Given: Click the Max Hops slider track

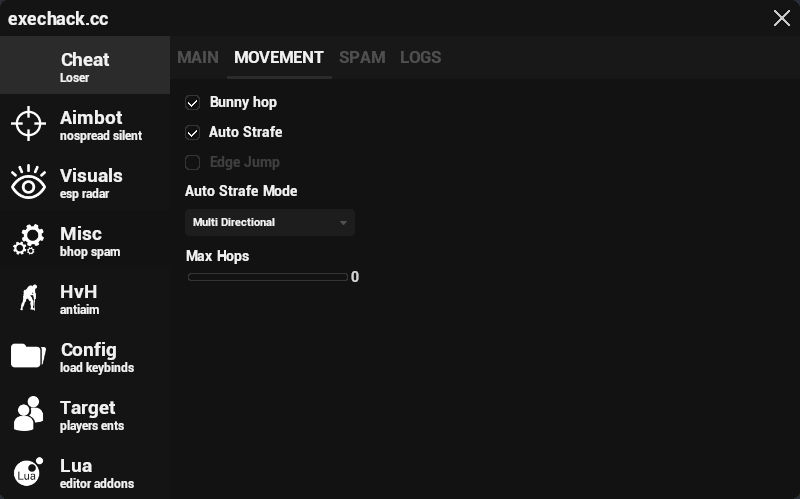Looking at the screenshot, I should [267, 277].
